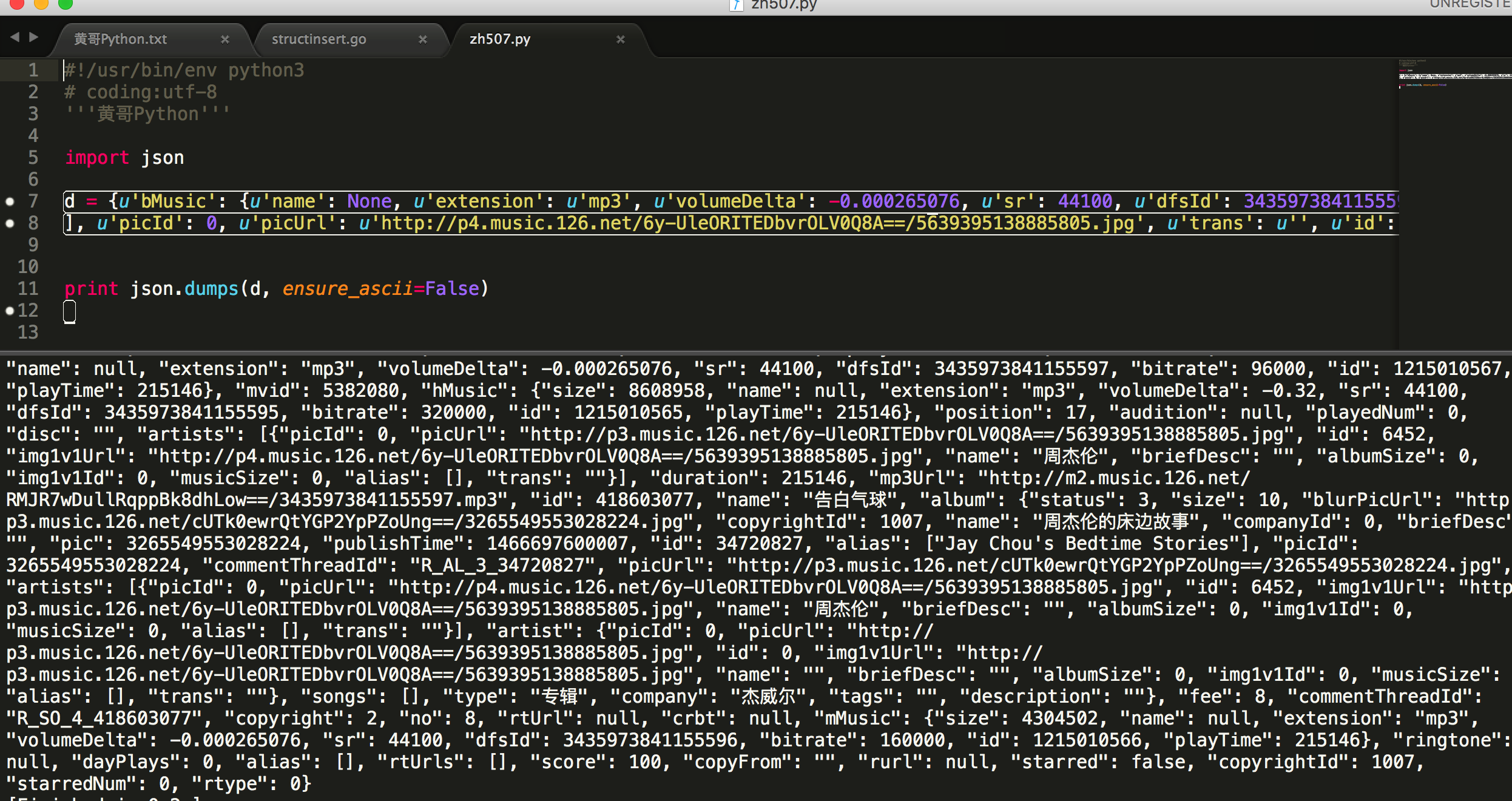
Task: Click the yellow minimize window button
Action: [41, 4]
